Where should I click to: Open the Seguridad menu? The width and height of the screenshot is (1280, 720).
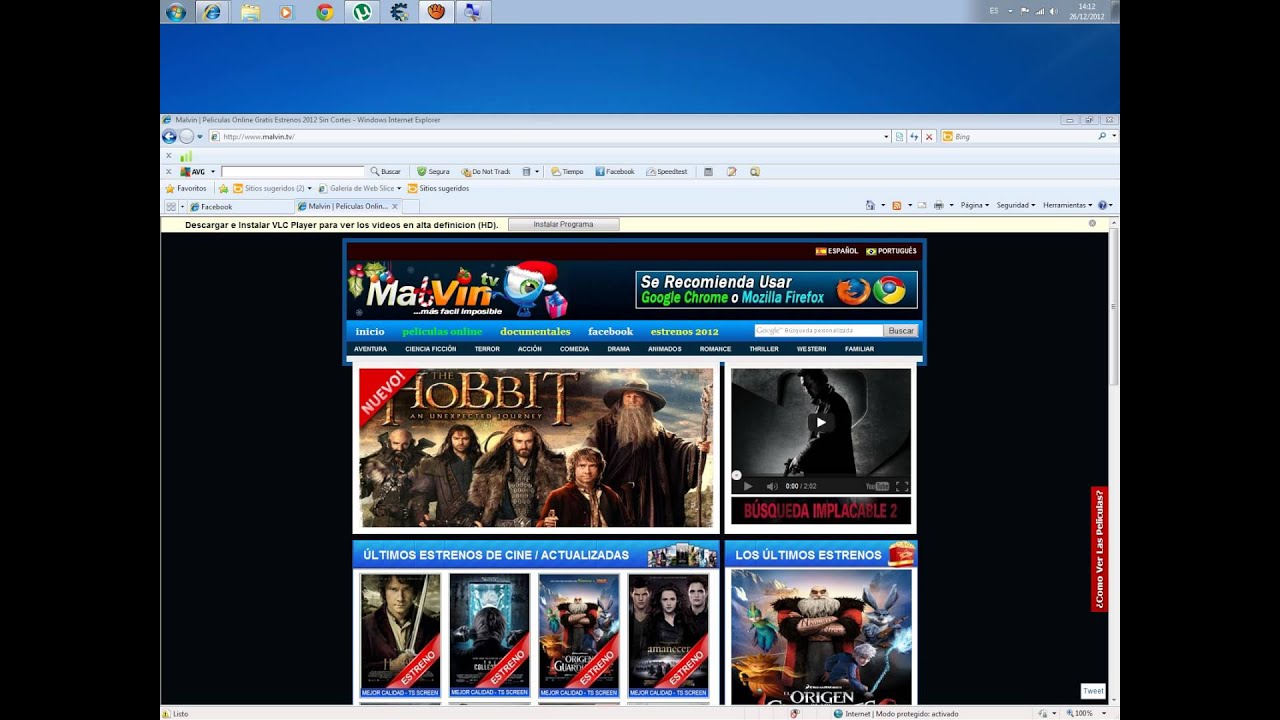pos(1016,205)
